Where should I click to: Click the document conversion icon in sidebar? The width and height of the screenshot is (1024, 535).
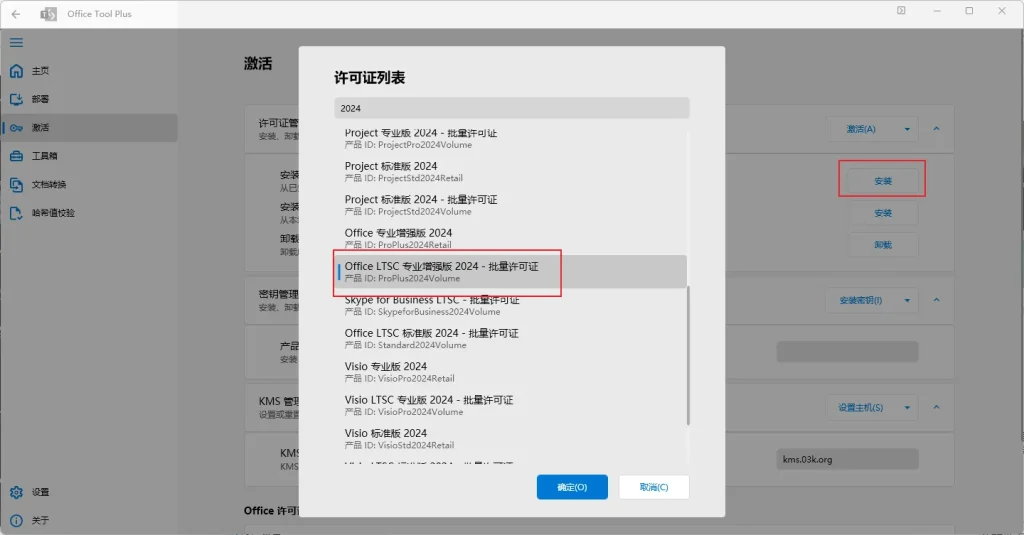(x=16, y=185)
